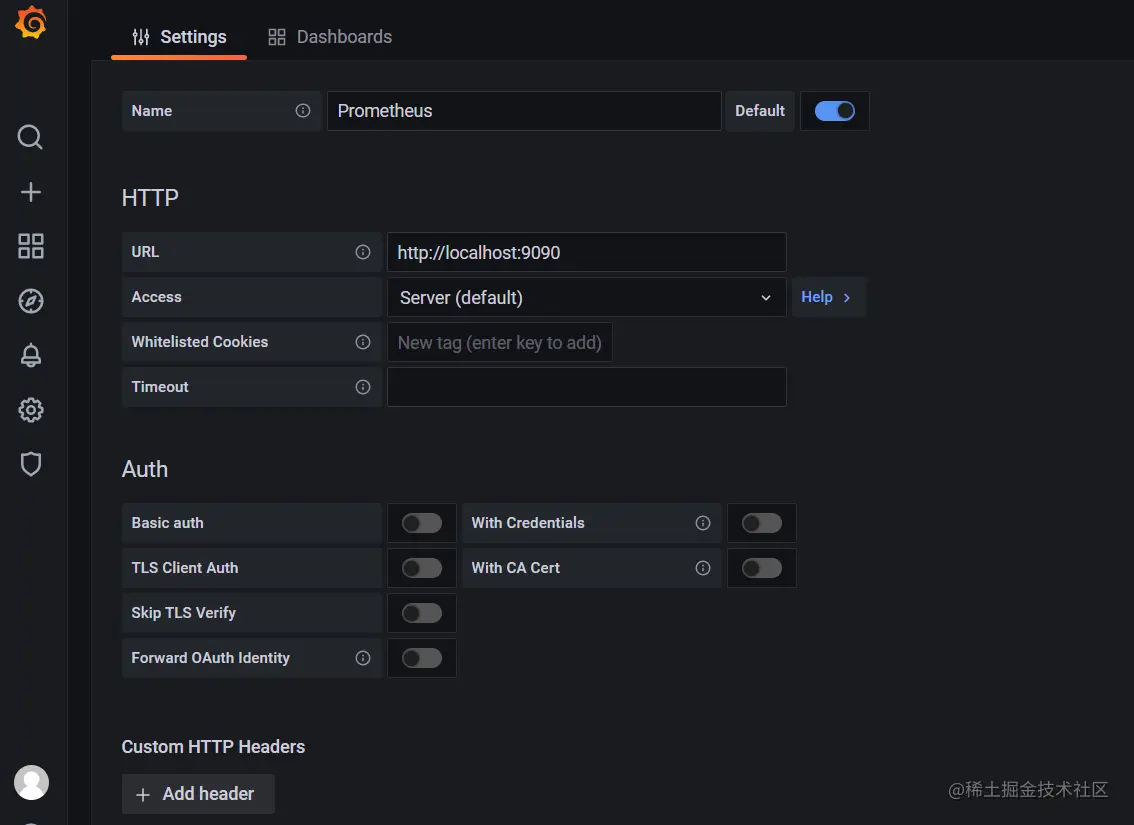Click the Grafana logo icon

(x=31, y=23)
